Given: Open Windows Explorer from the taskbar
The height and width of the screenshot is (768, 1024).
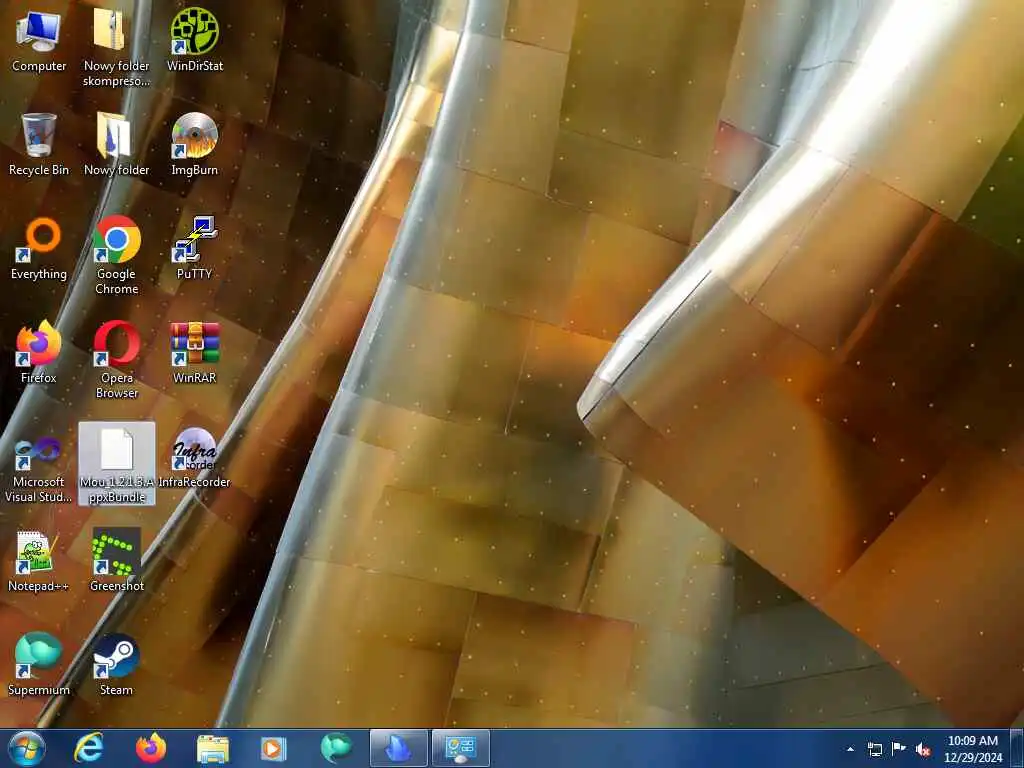Looking at the screenshot, I should coord(213,748).
